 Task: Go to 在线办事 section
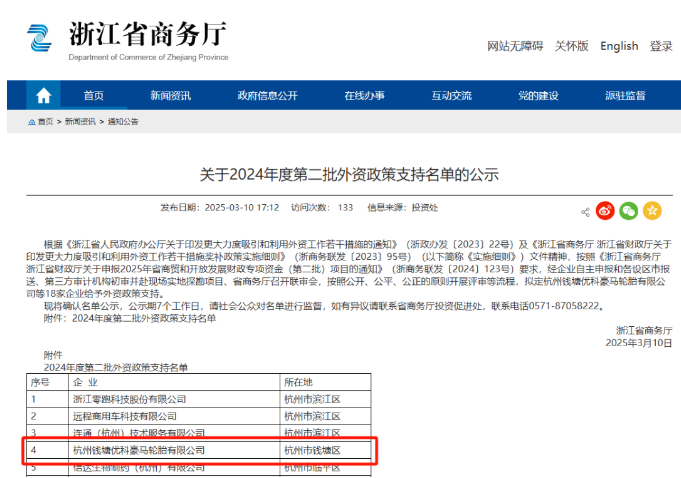pos(364,96)
